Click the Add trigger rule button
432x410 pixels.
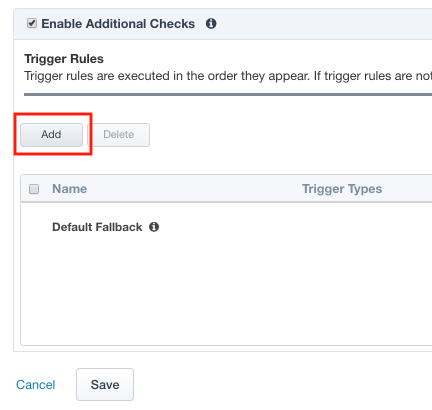point(51,135)
